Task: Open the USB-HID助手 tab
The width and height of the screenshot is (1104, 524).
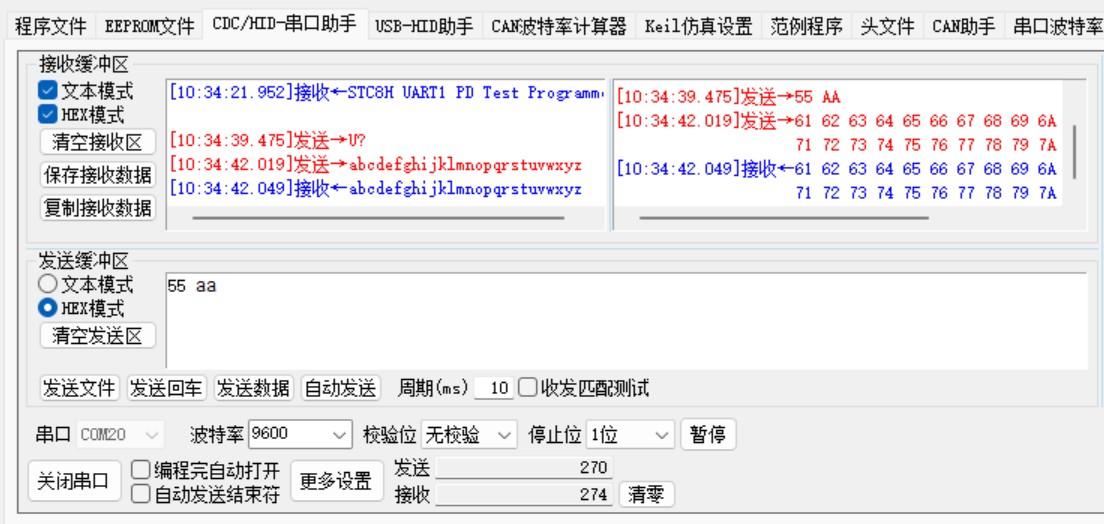Action: click(x=425, y=27)
